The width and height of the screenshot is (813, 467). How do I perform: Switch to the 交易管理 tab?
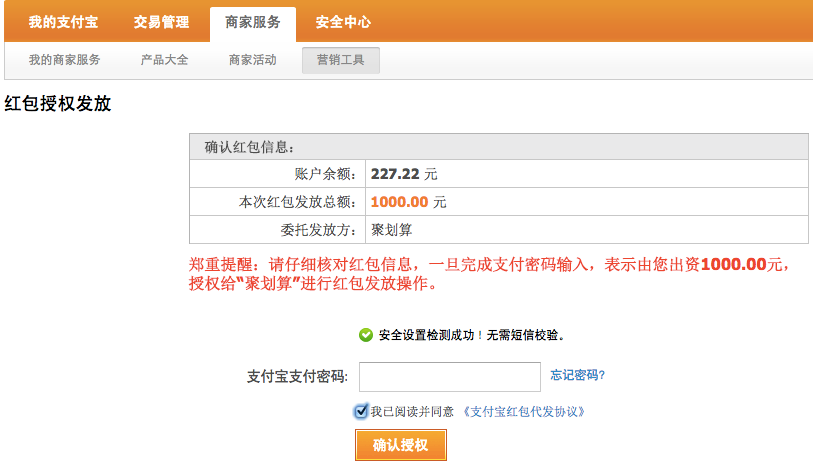click(x=161, y=22)
